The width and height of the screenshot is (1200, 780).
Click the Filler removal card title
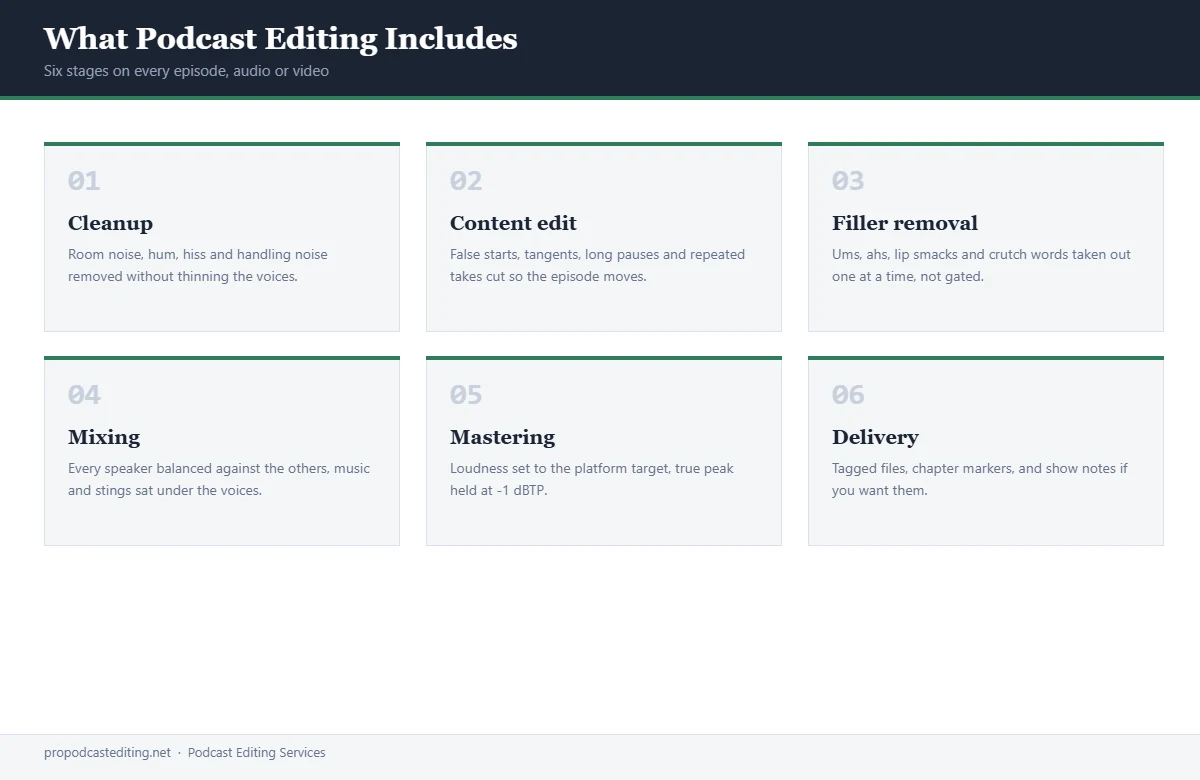coord(905,223)
